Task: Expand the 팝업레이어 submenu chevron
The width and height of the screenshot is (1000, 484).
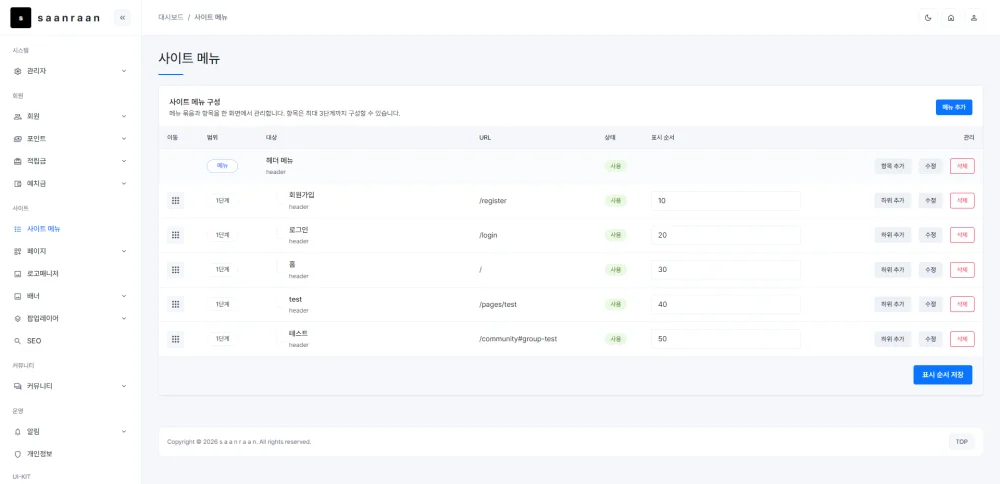Action: [124, 318]
